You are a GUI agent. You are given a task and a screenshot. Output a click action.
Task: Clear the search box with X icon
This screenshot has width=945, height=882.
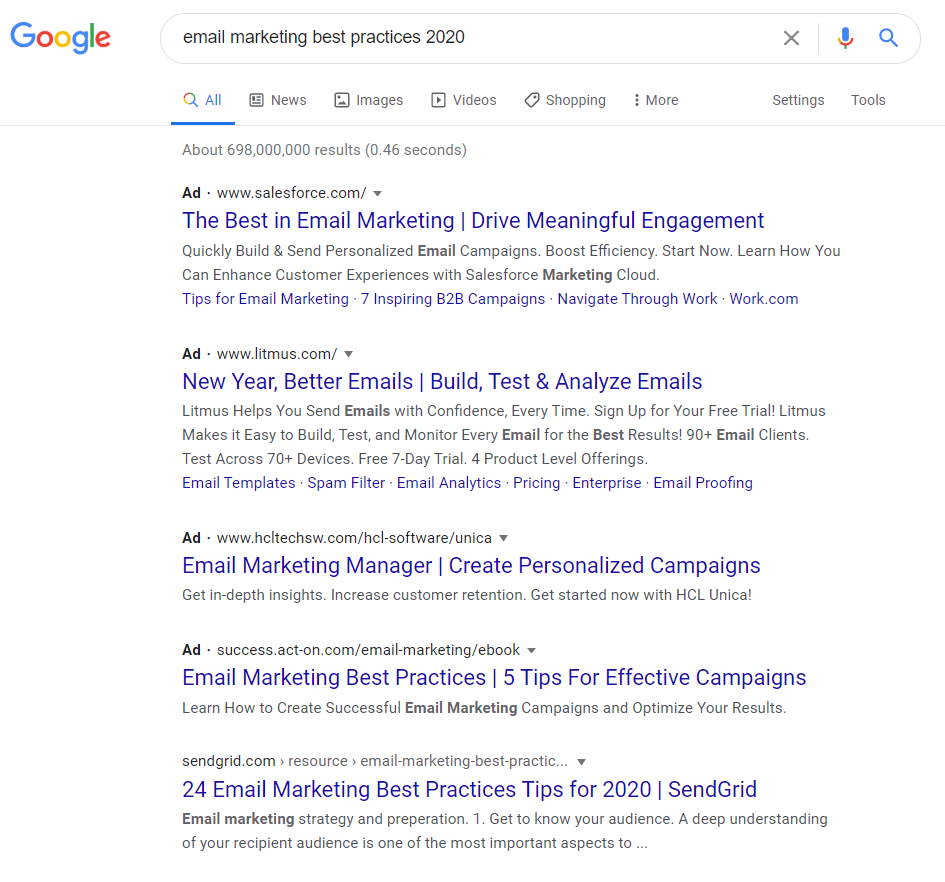click(x=791, y=38)
